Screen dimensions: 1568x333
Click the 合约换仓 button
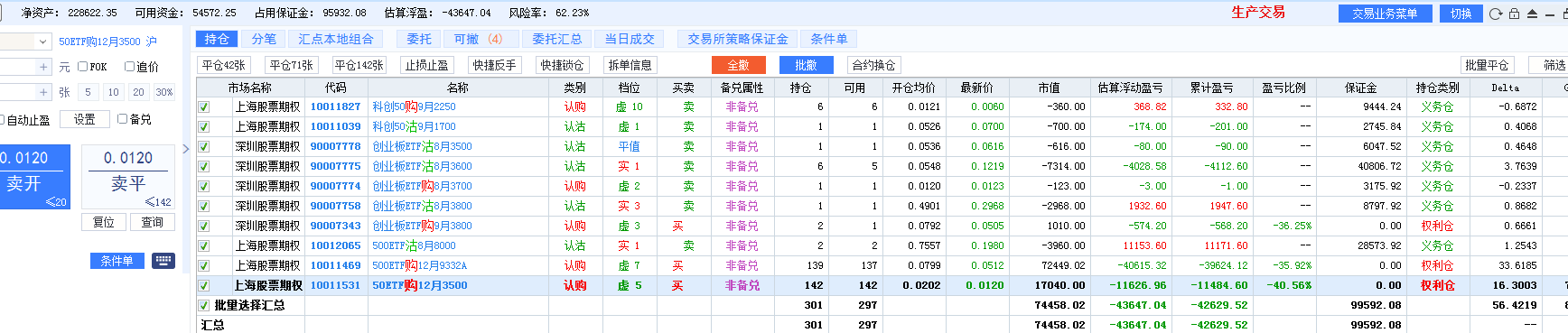(x=873, y=65)
